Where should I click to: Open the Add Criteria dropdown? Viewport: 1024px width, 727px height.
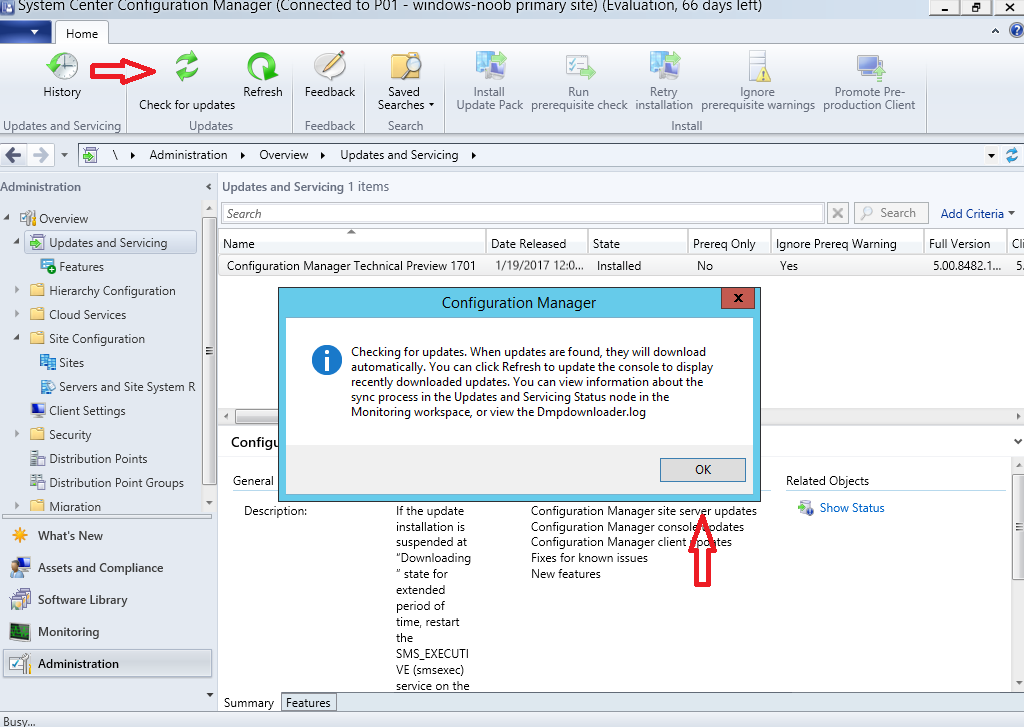coord(978,214)
